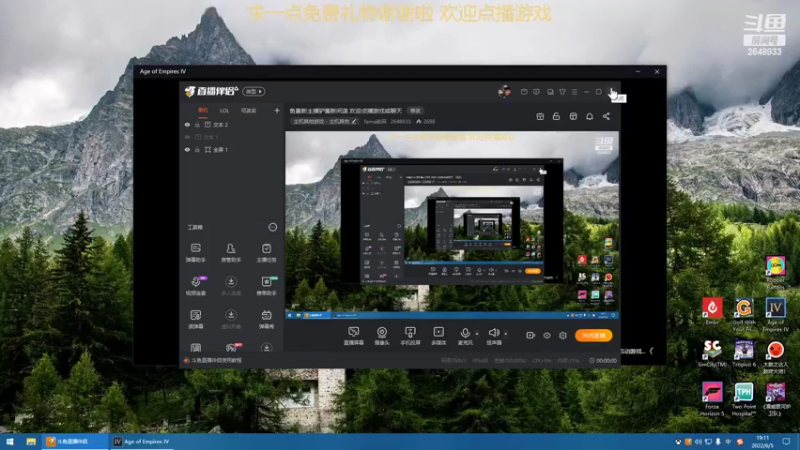Click the record video icon by the eye
800x450 pixels.
click(x=531, y=335)
